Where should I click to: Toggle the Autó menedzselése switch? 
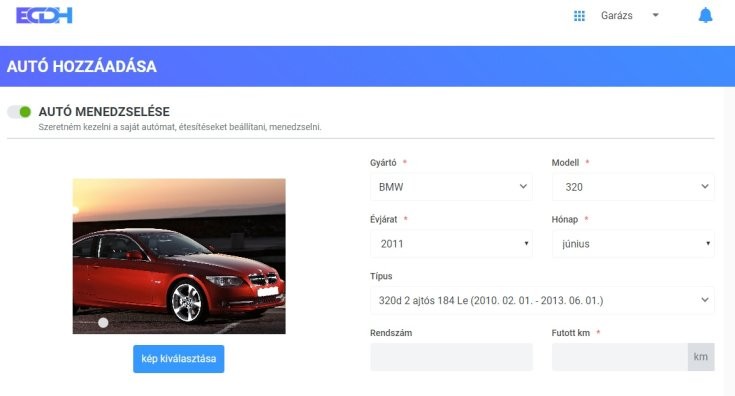(x=19, y=112)
